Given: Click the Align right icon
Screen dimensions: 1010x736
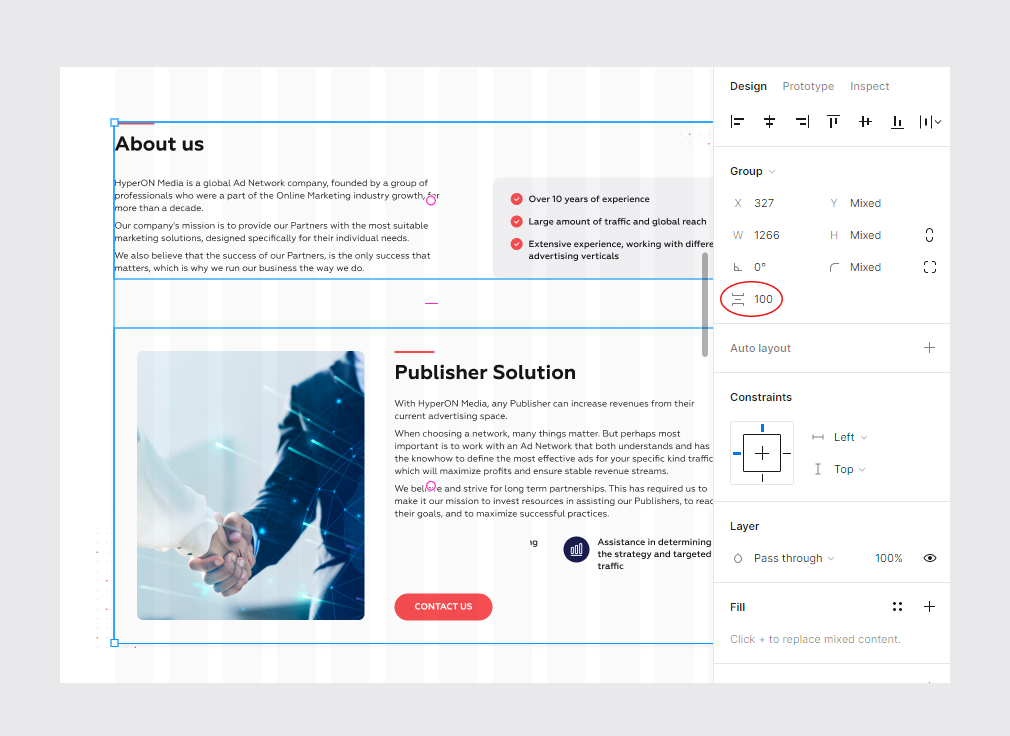Looking at the screenshot, I should (802, 122).
